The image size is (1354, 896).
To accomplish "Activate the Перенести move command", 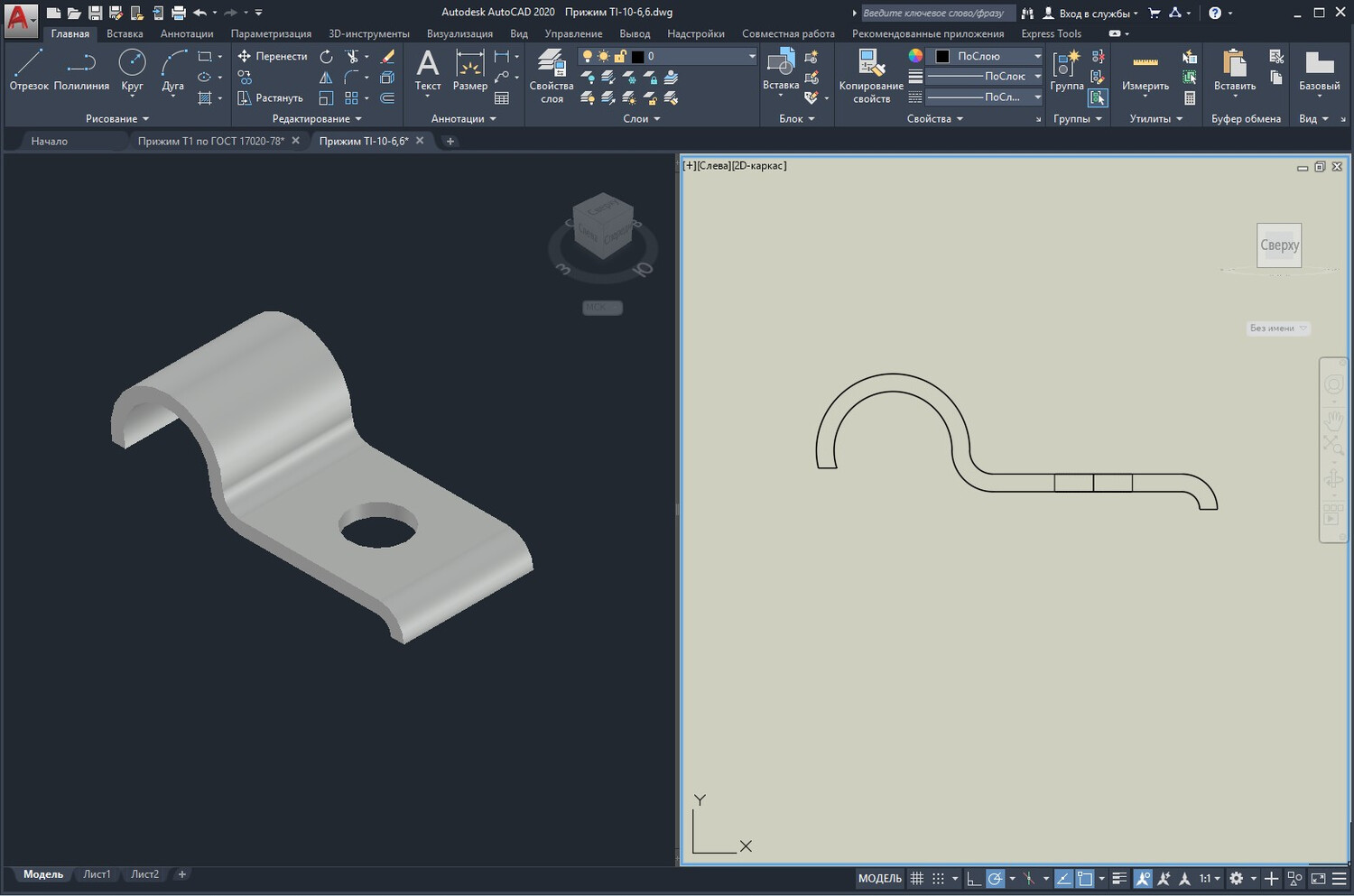I will 273,56.
